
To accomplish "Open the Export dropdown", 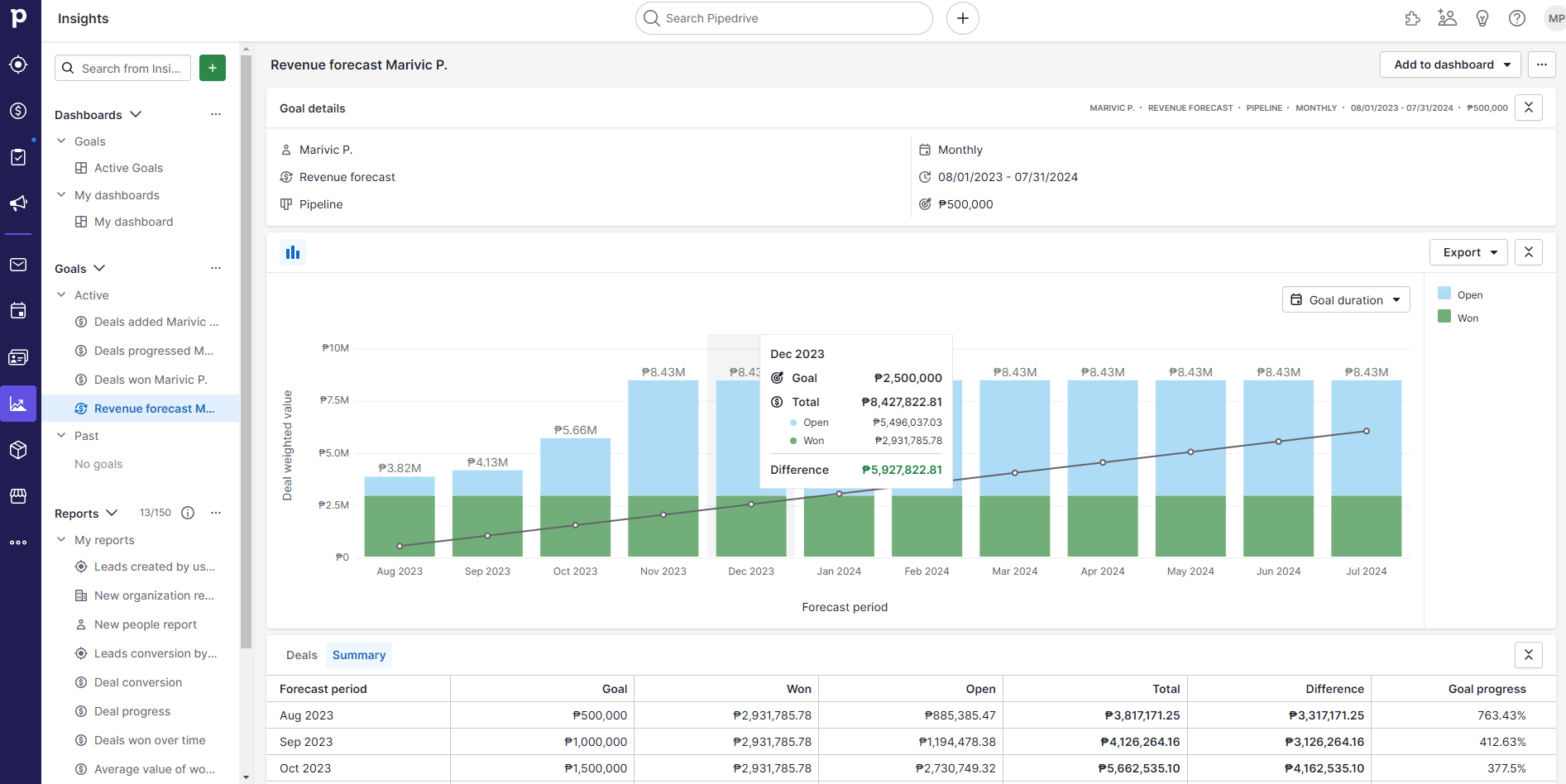I will (x=1468, y=252).
